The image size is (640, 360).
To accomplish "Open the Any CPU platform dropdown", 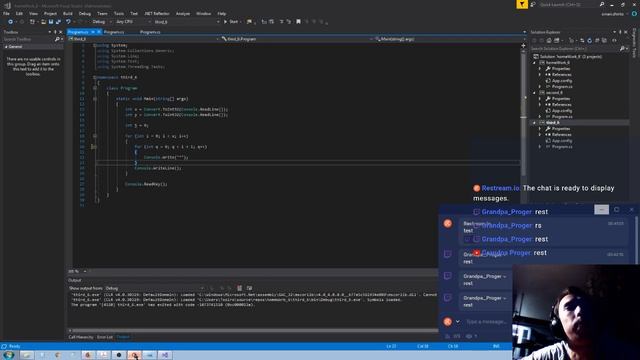I will 133,22.
